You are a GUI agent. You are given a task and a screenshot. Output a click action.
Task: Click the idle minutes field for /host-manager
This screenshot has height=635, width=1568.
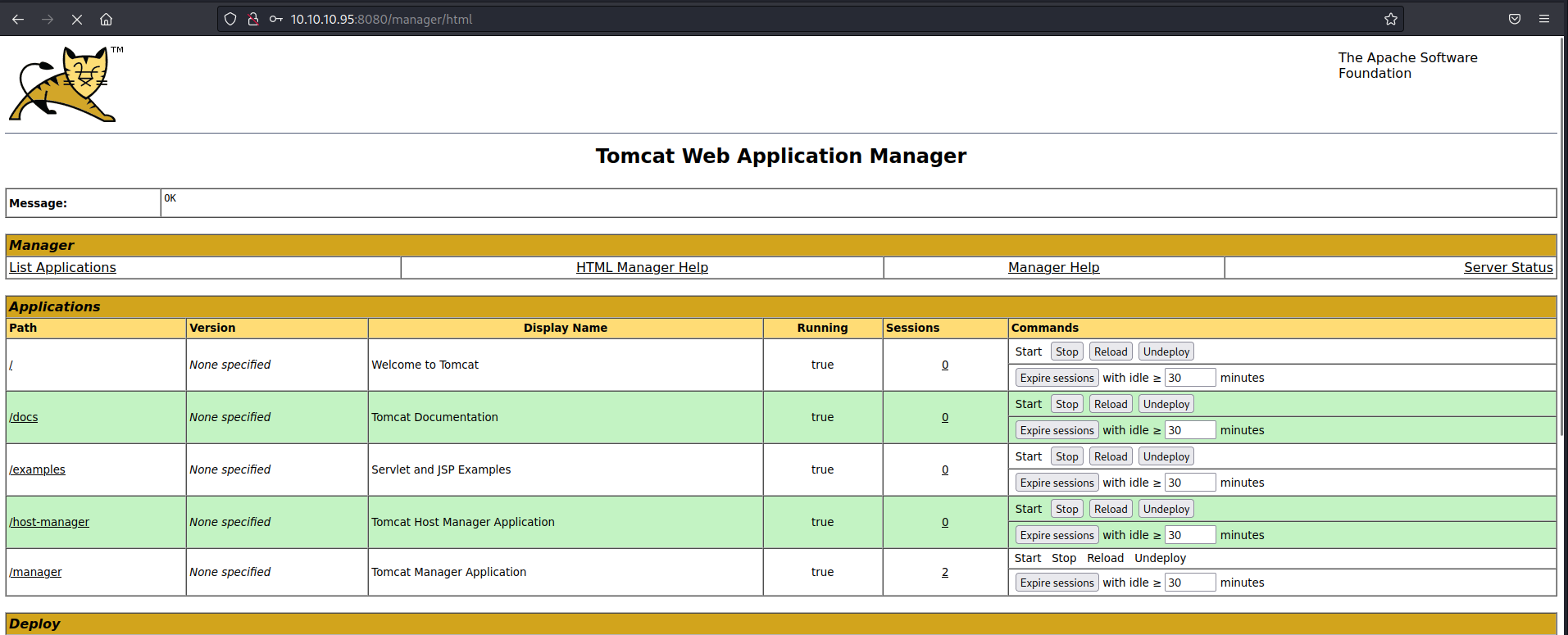(1190, 535)
